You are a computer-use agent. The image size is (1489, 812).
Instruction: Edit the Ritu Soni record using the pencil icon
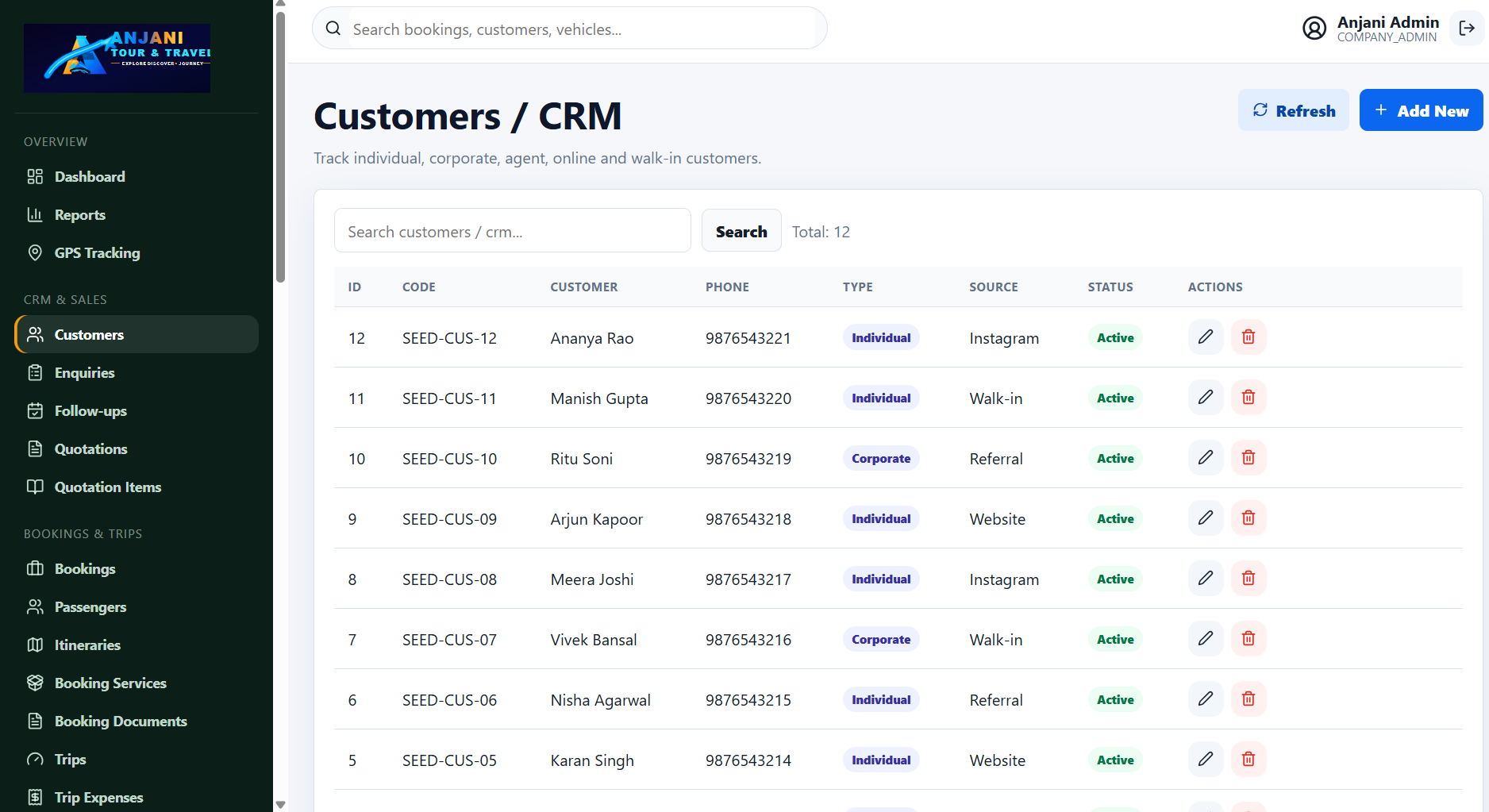1205,458
